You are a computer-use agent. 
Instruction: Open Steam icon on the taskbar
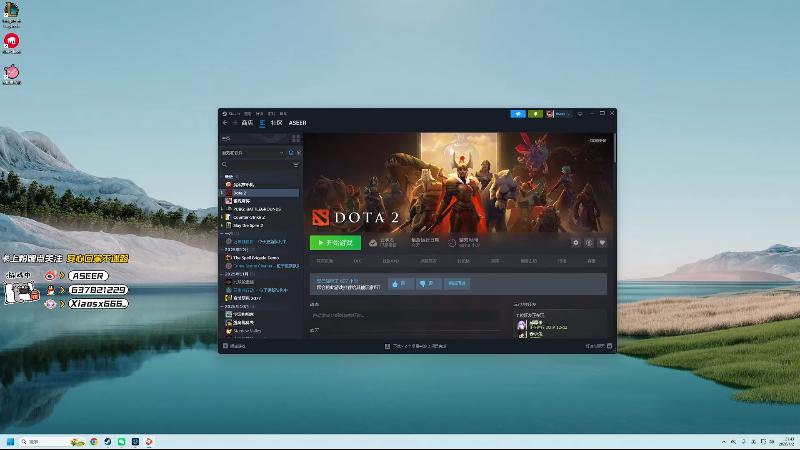(108, 442)
